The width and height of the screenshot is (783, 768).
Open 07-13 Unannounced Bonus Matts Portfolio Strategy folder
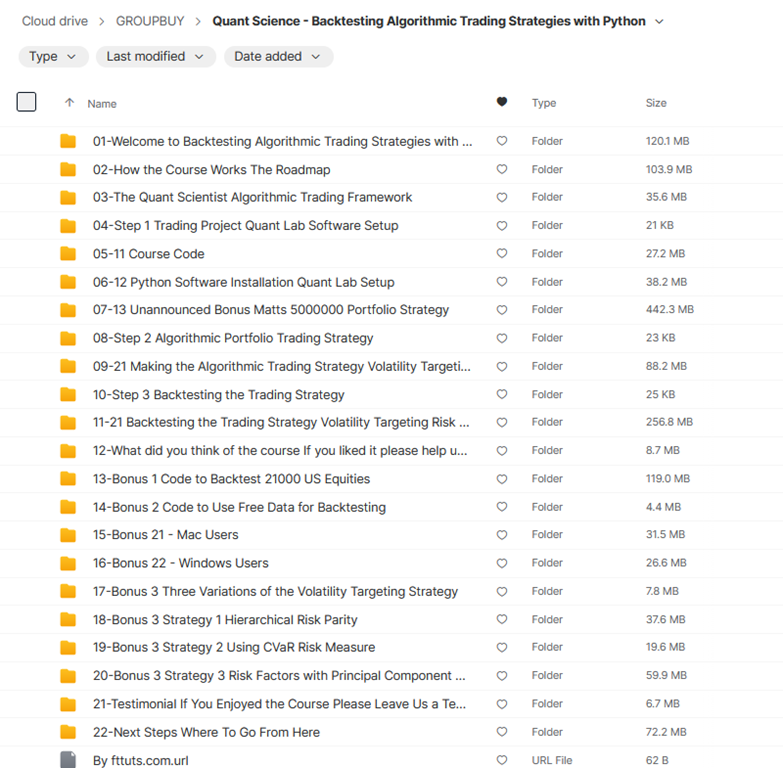point(271,310)
